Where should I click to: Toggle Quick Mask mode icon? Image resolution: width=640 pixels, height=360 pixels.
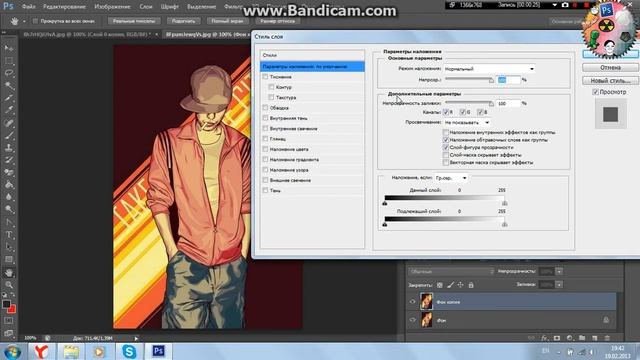[9, 321]
